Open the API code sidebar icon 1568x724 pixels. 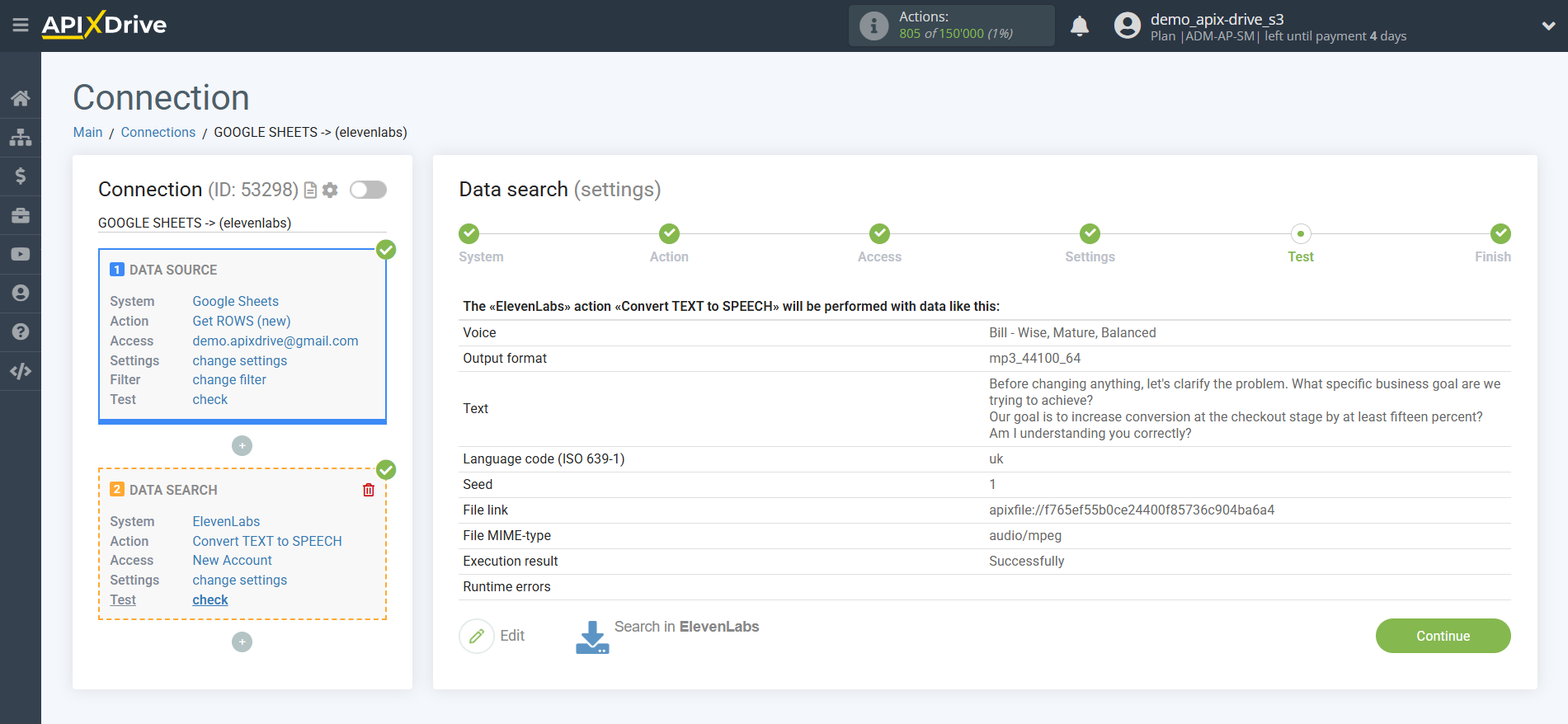(x=21, y=371)
